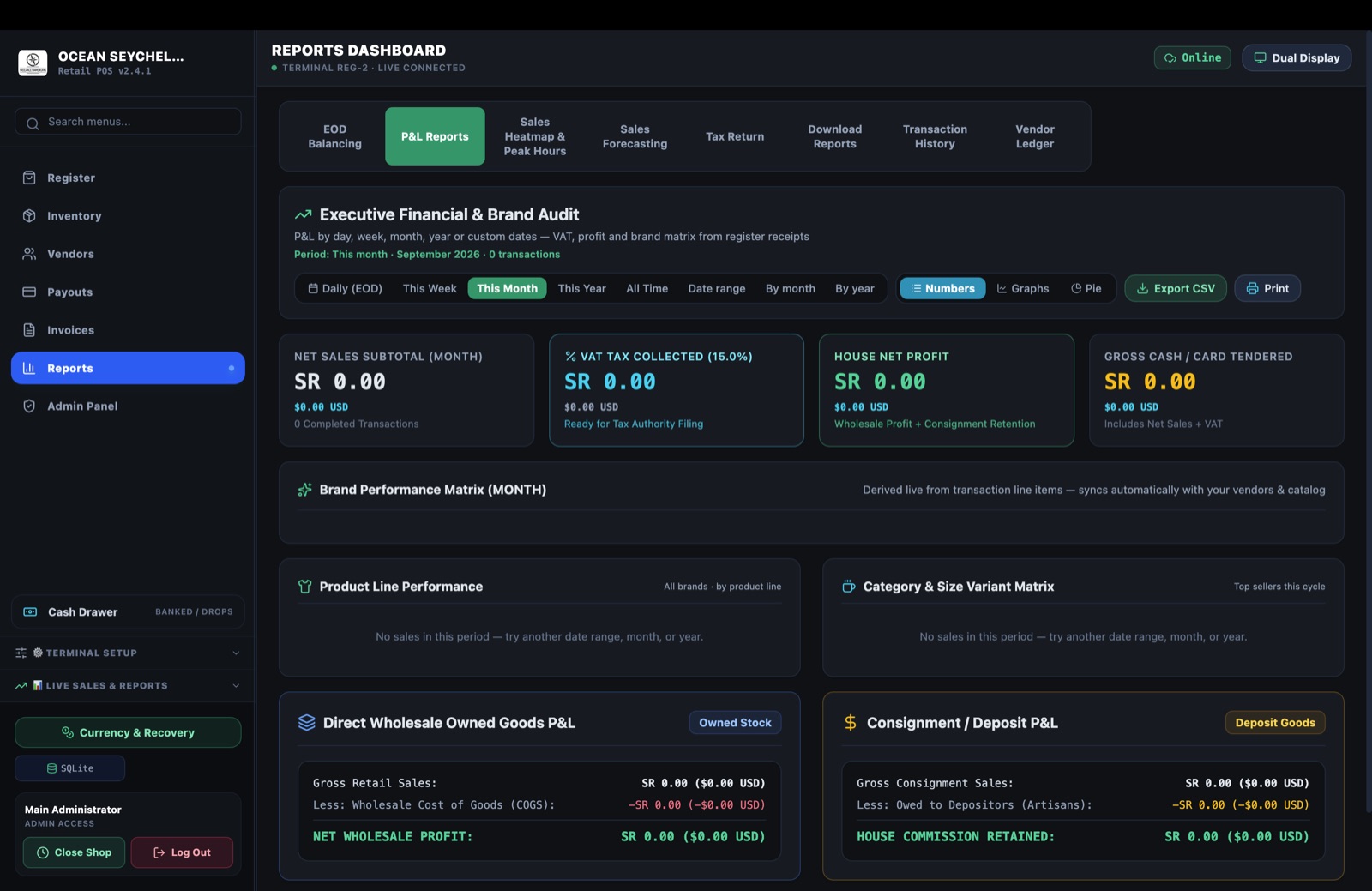Click the exit icon in Log Out
Viewport: 1372px width, 891px height.
(159, 852)
